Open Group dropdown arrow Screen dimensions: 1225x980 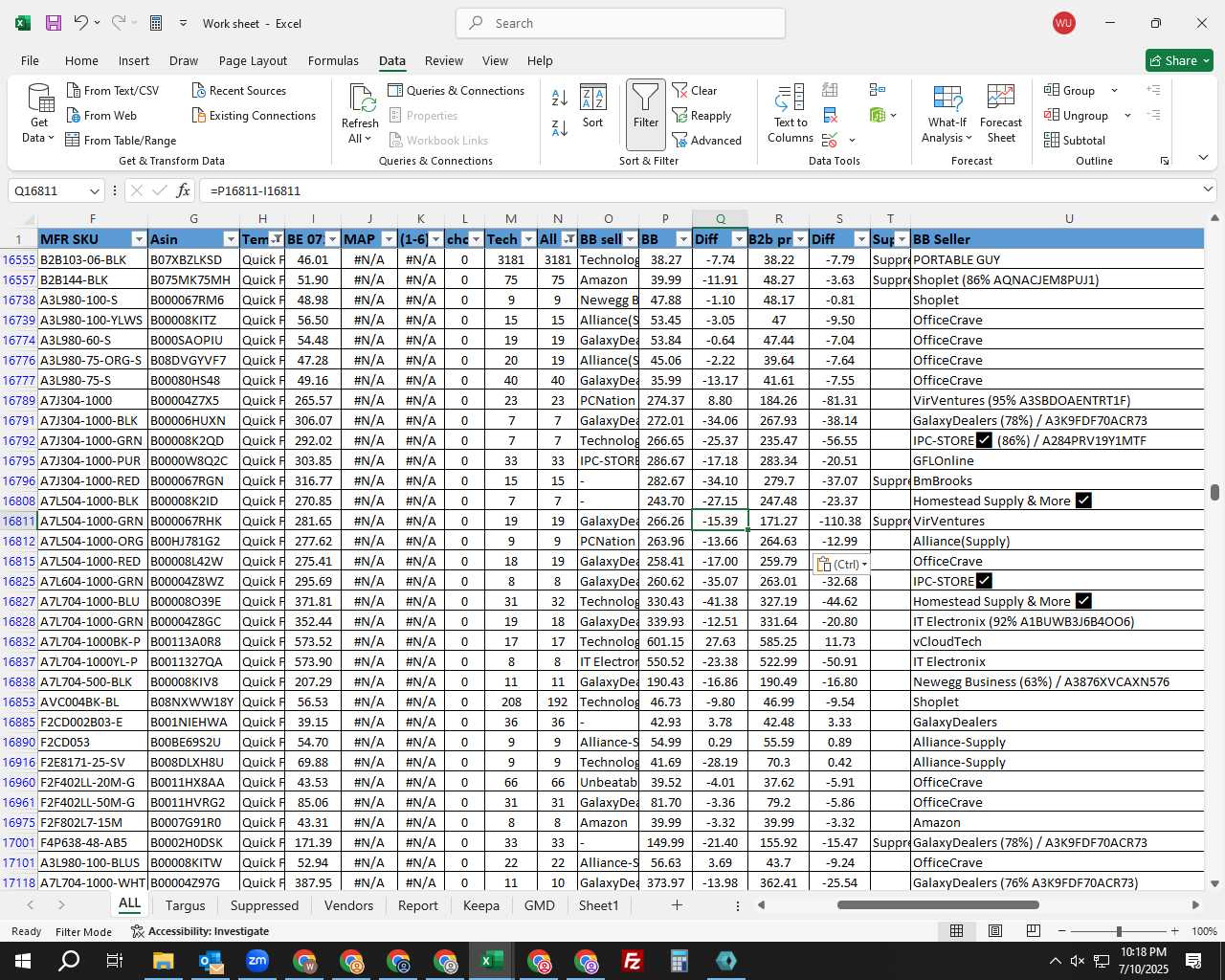1114,90
